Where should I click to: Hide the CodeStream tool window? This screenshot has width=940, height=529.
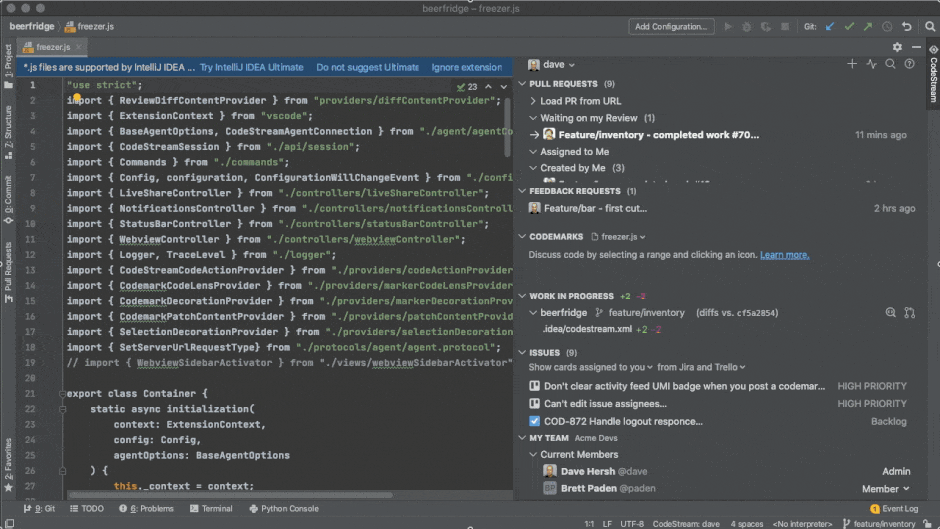pos(916,47)
